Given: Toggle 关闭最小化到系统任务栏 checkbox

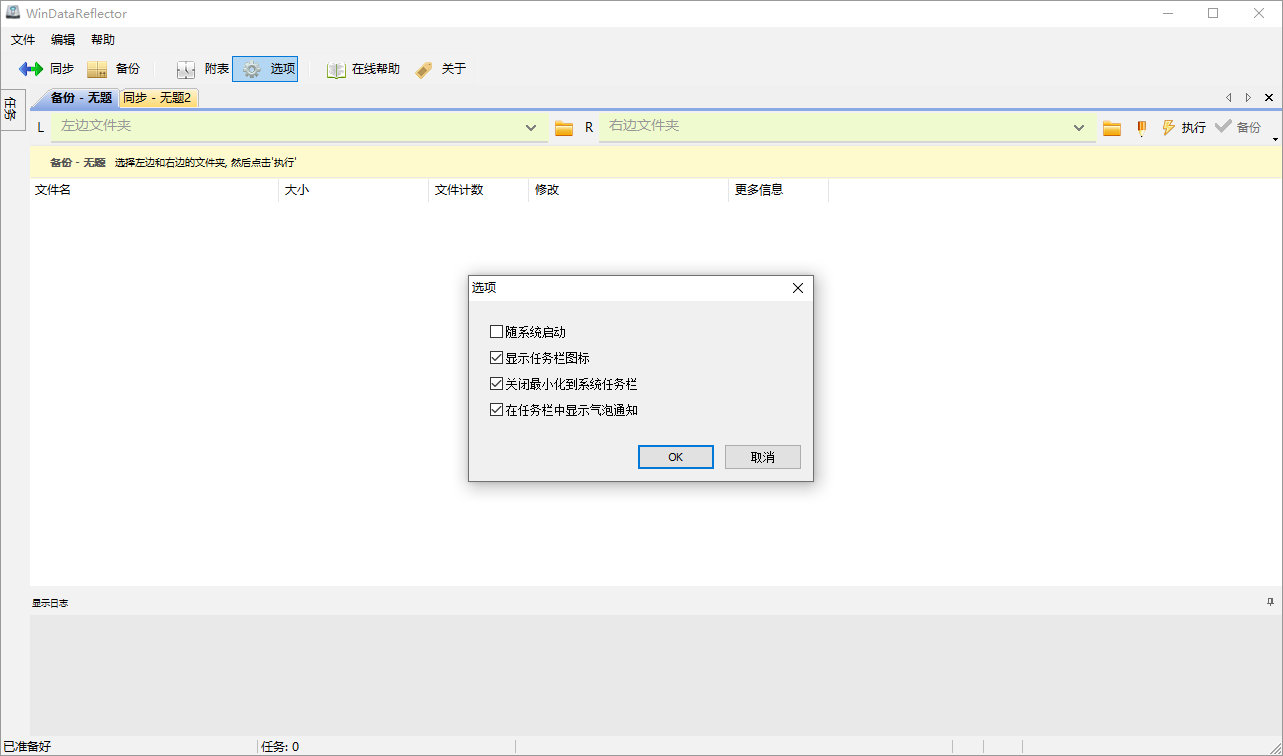Looking at the screenshot, I should 497,384.
